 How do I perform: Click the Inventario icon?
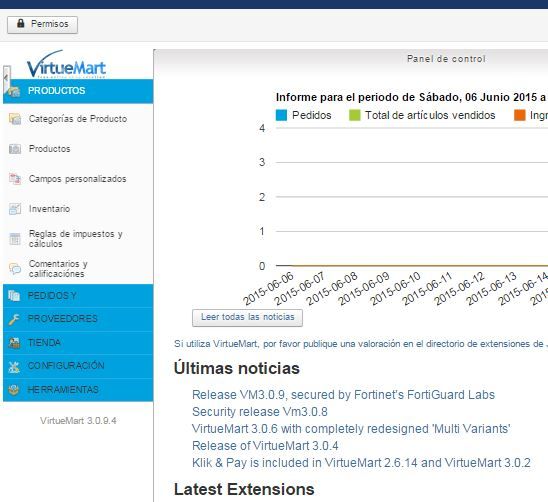coord(15,209)
